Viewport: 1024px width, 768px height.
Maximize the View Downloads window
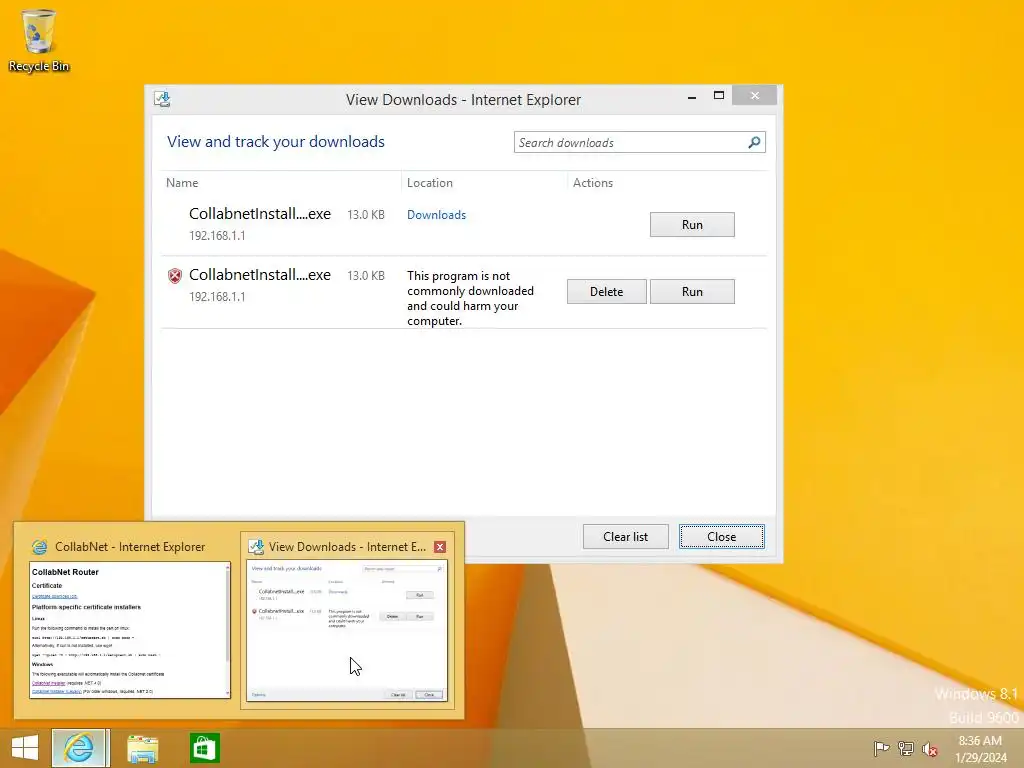click(718, 95)
